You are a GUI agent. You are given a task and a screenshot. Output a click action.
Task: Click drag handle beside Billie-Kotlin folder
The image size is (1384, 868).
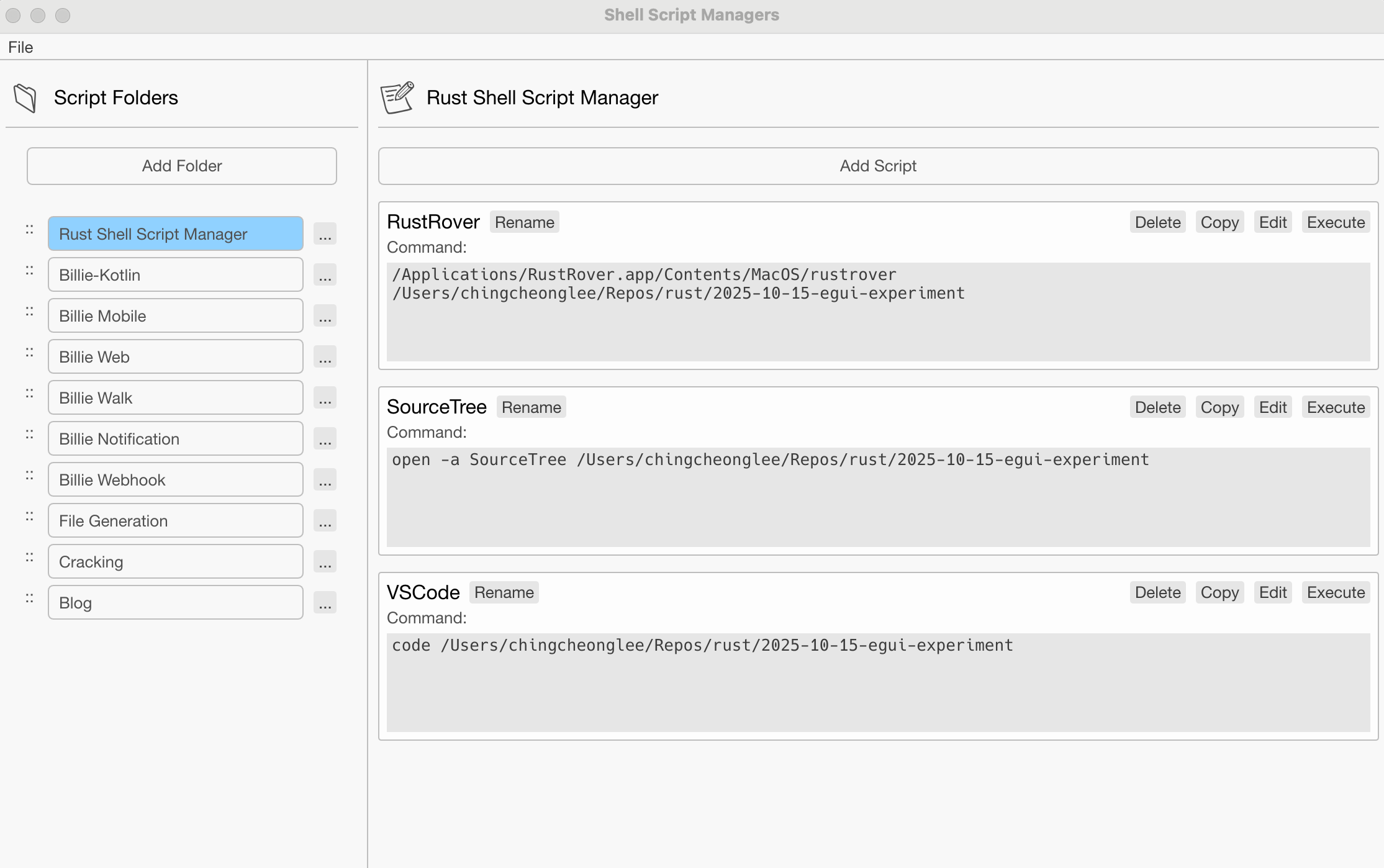pos(29,271)
